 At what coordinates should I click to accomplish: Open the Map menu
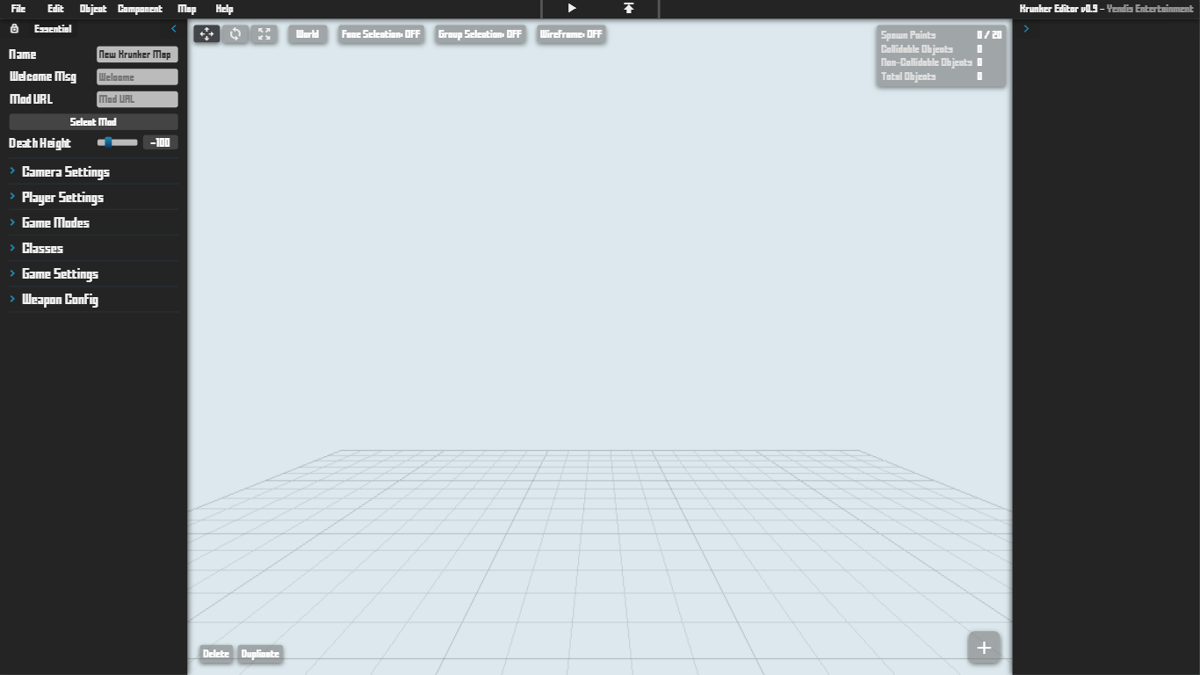click(x=185, y=8)
